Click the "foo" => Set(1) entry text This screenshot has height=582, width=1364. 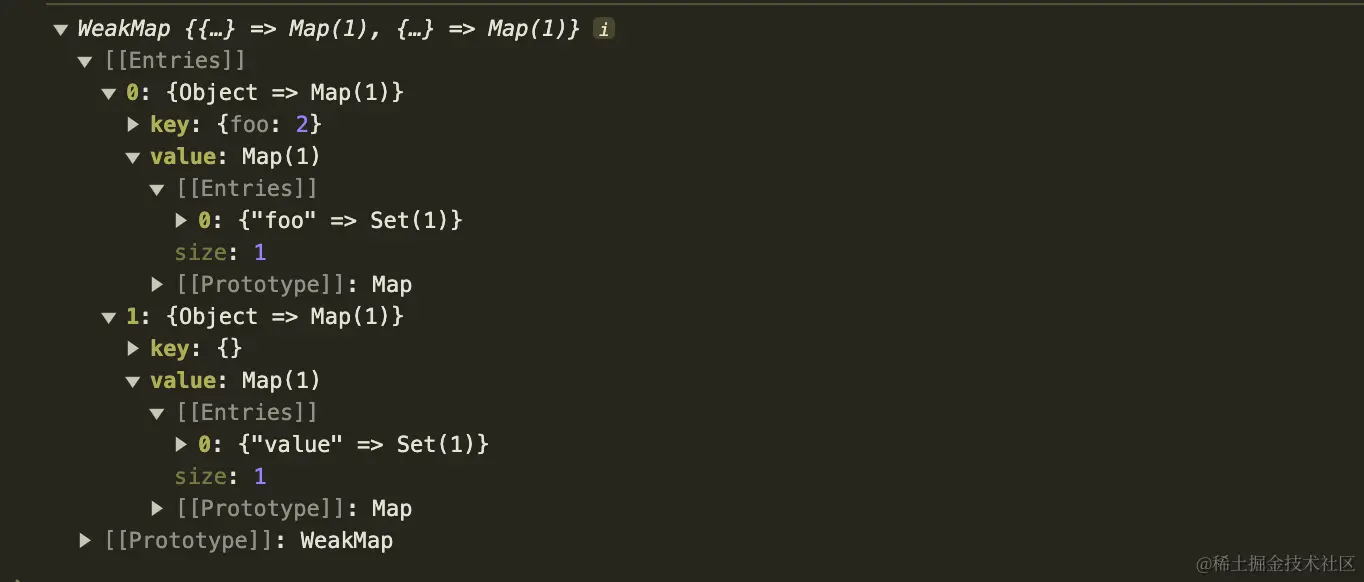point(330,220)
